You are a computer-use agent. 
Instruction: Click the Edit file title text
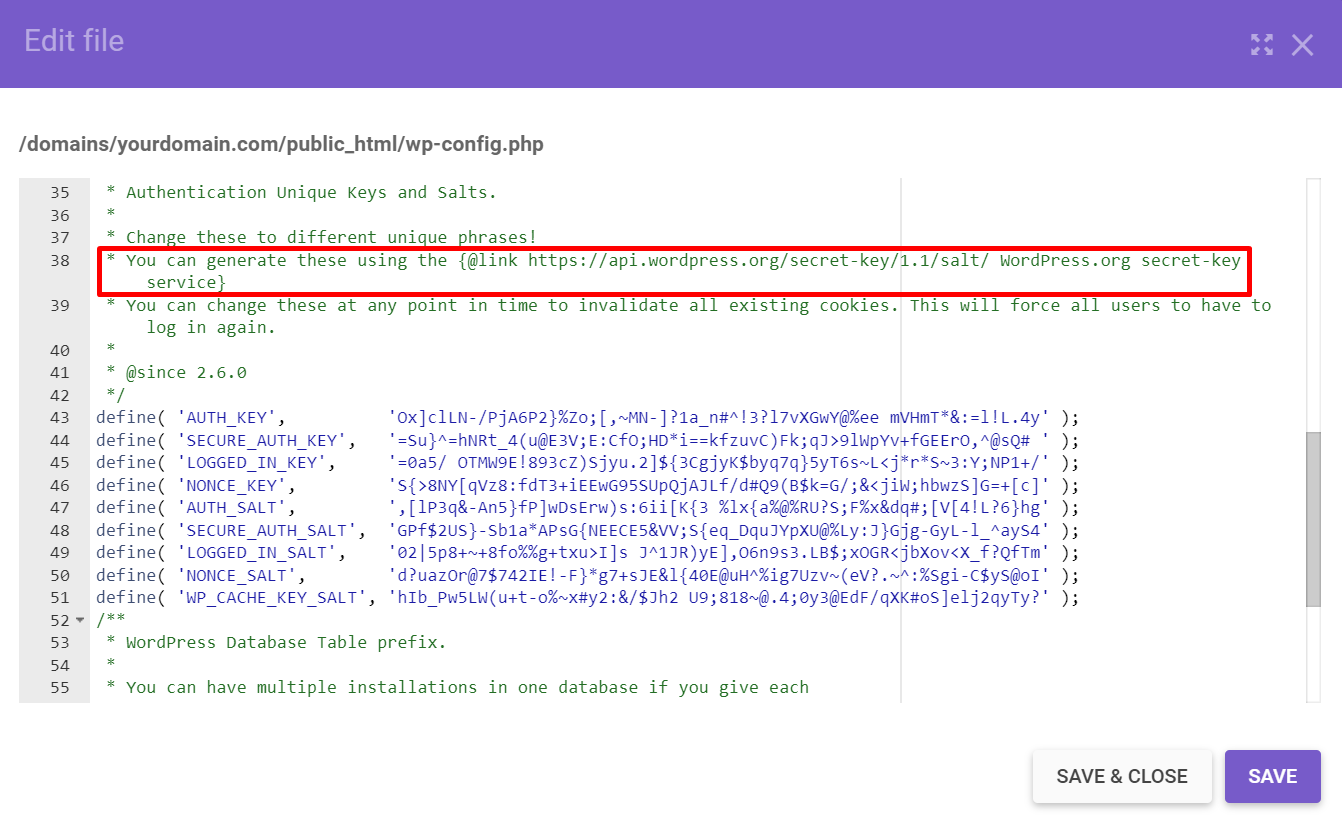[73, 41]
